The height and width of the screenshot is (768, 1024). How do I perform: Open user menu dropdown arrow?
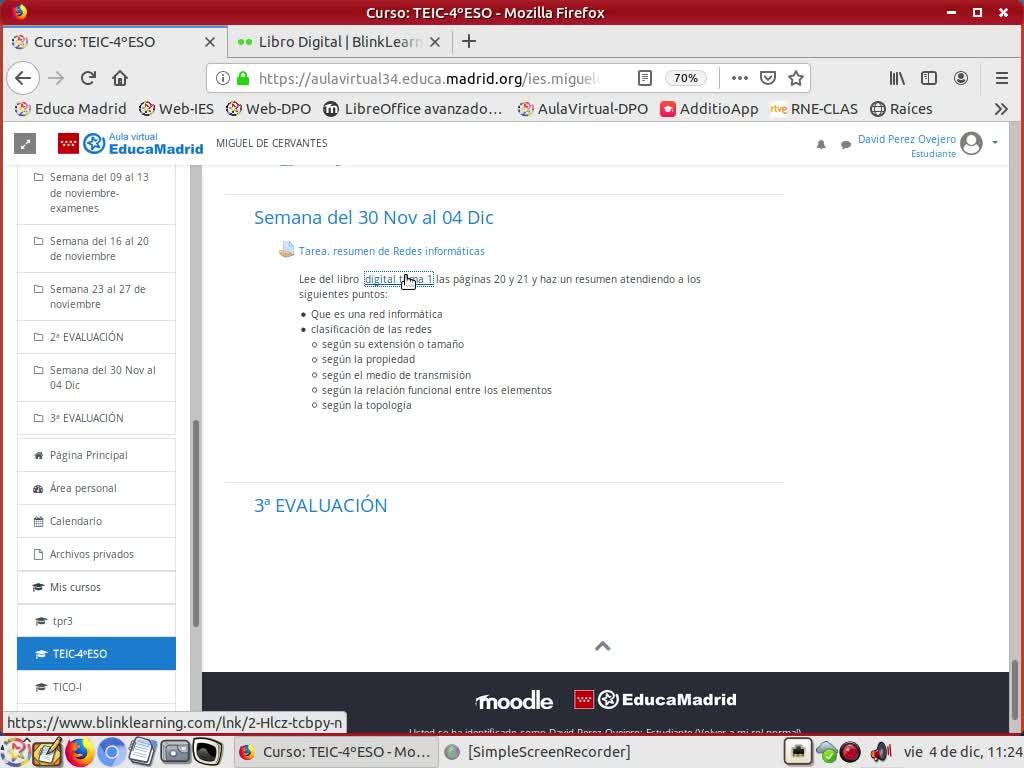[x=995, y=142]
